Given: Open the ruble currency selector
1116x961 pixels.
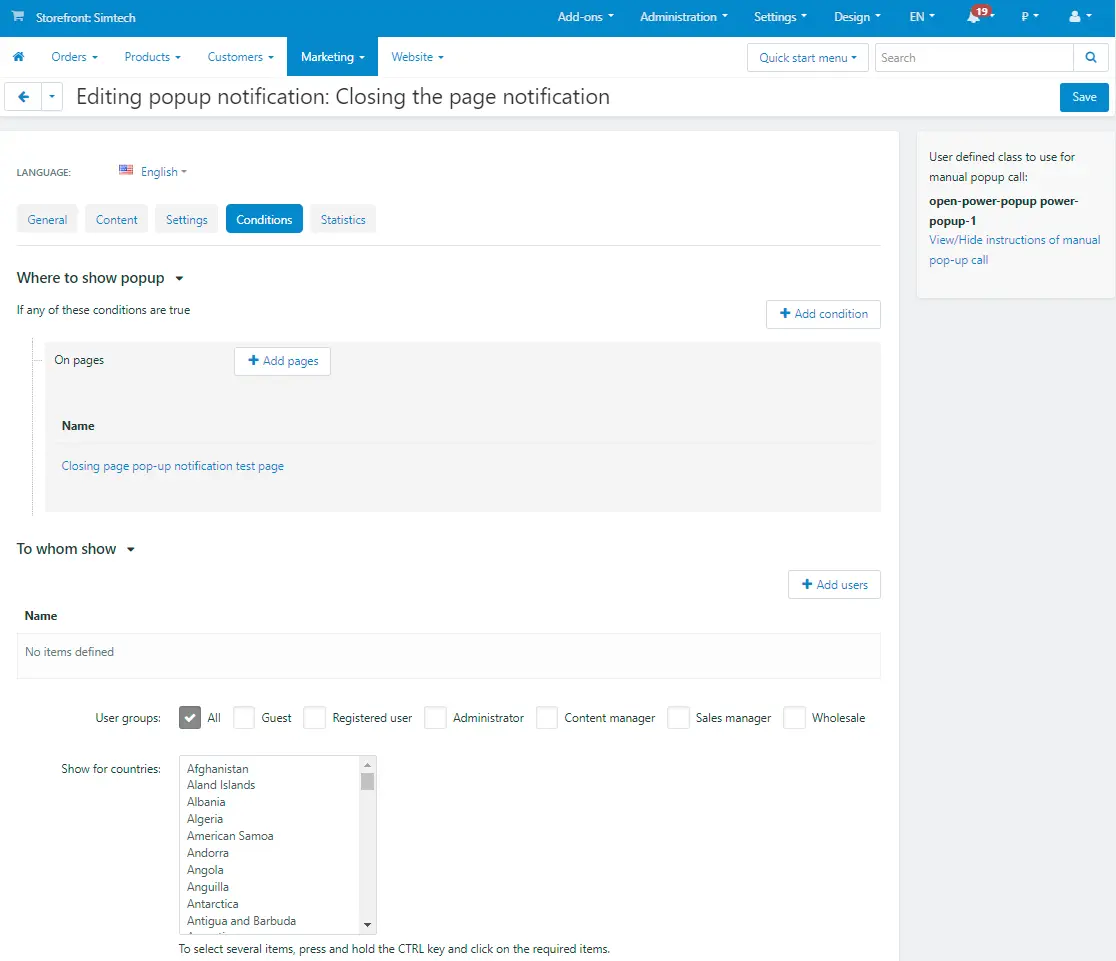Looking at the screenshot, I should (x=1029, y=17).
